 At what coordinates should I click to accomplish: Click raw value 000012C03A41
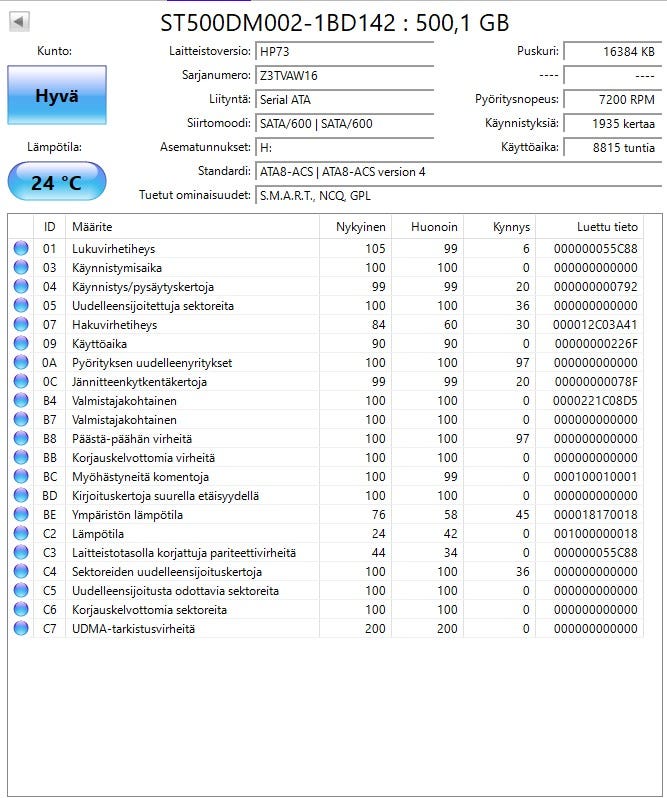(595, 325)
